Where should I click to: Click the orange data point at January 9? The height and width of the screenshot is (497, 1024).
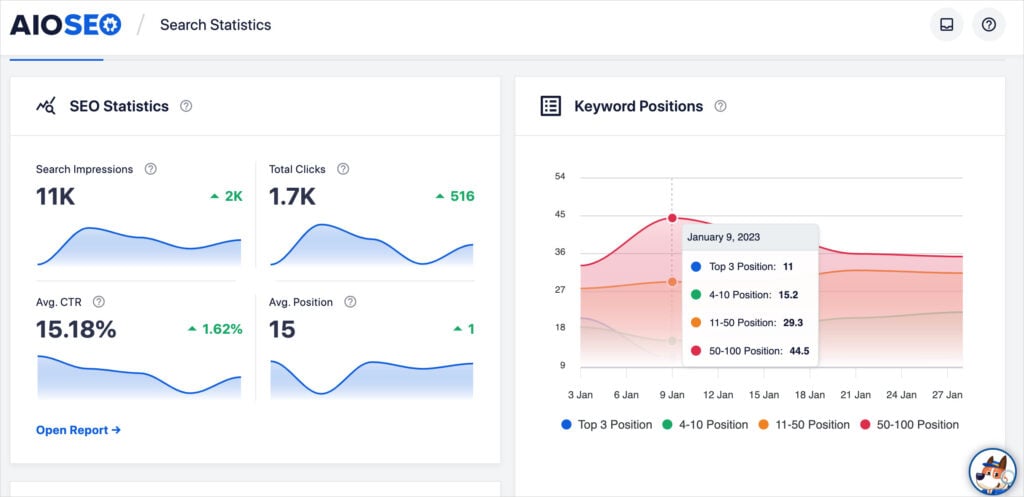coord(672,281)
